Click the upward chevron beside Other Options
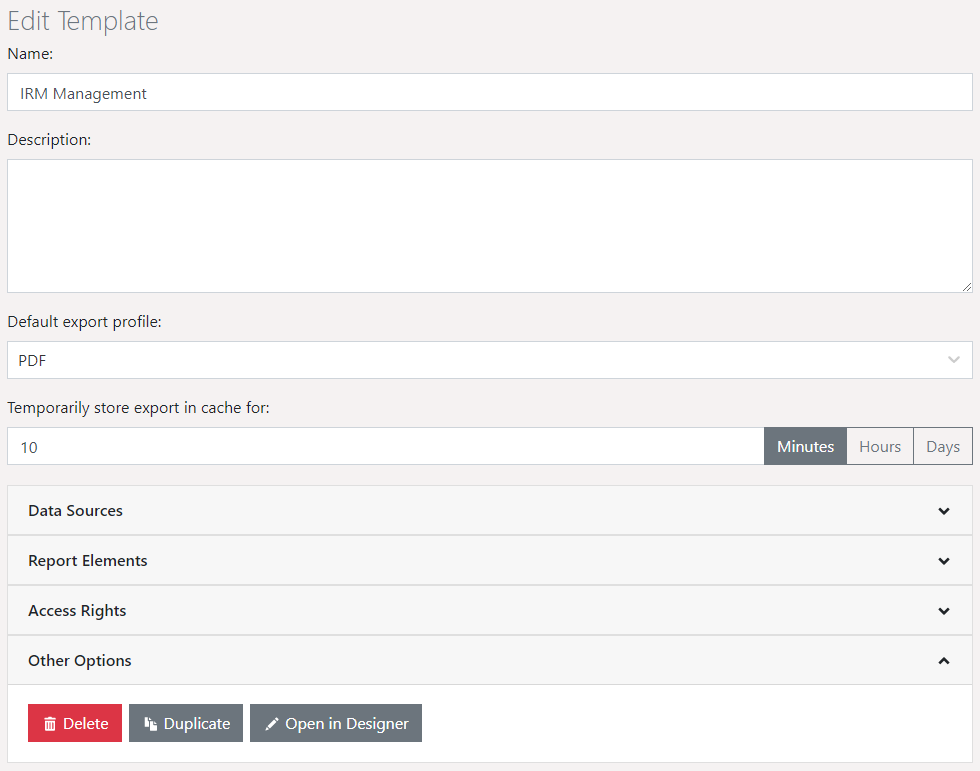 point(943,661)
